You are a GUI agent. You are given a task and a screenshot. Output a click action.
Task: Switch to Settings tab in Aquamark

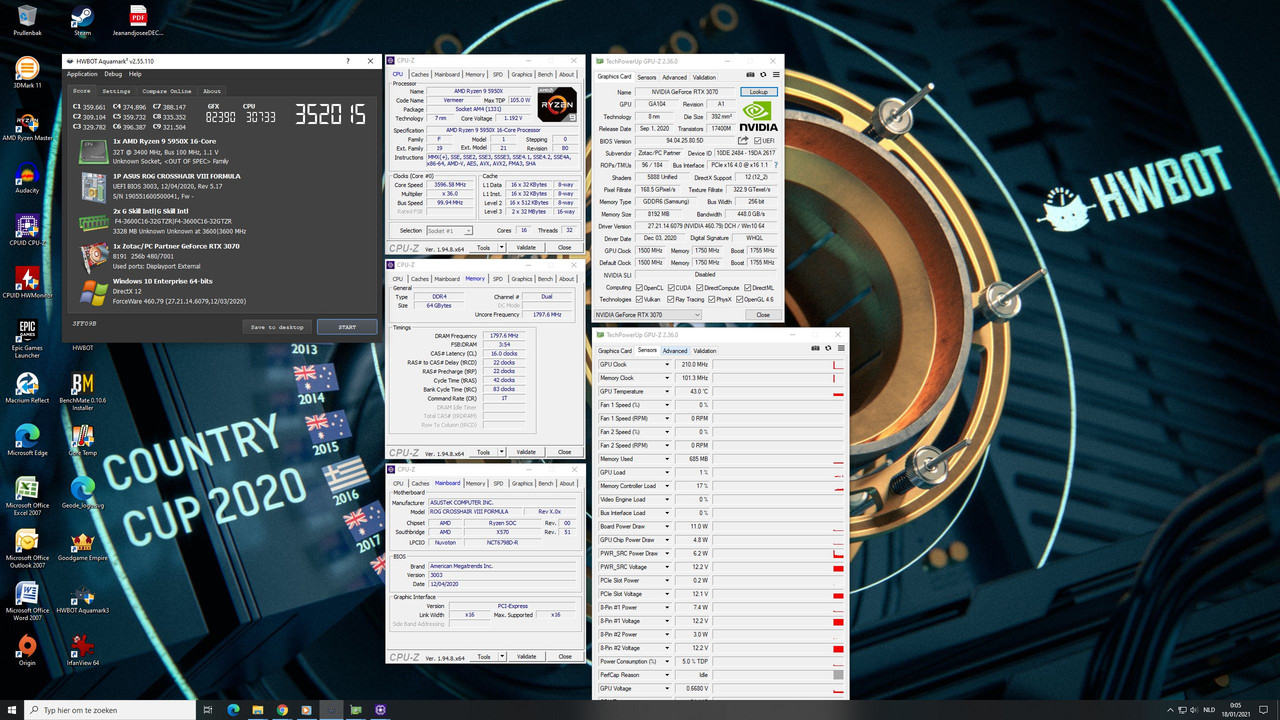tap(116, 91)
